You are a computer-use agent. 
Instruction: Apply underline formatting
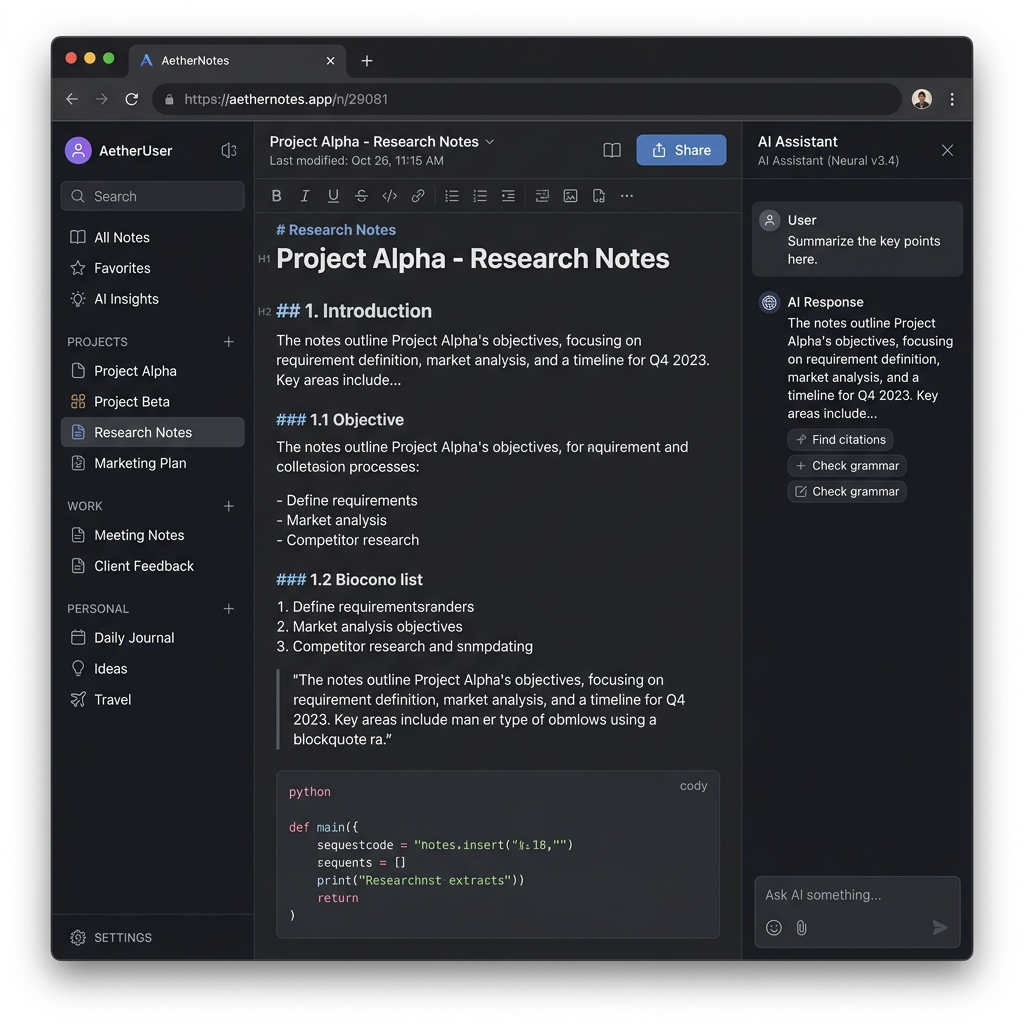tap(333, 196)
